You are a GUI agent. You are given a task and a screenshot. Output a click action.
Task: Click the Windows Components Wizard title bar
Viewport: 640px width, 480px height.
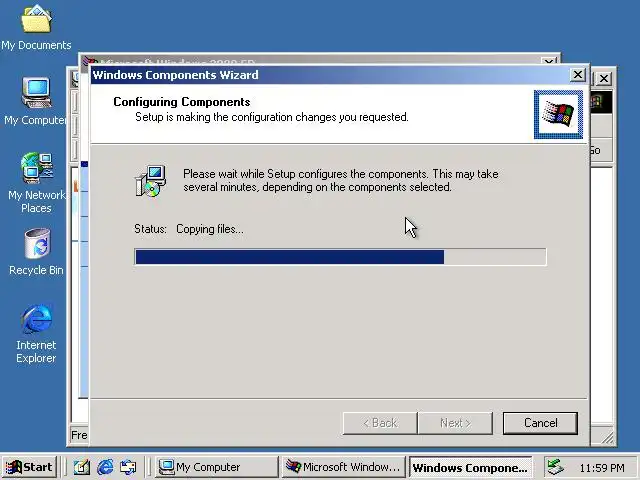pyautogui.click(x=331, y=75)
